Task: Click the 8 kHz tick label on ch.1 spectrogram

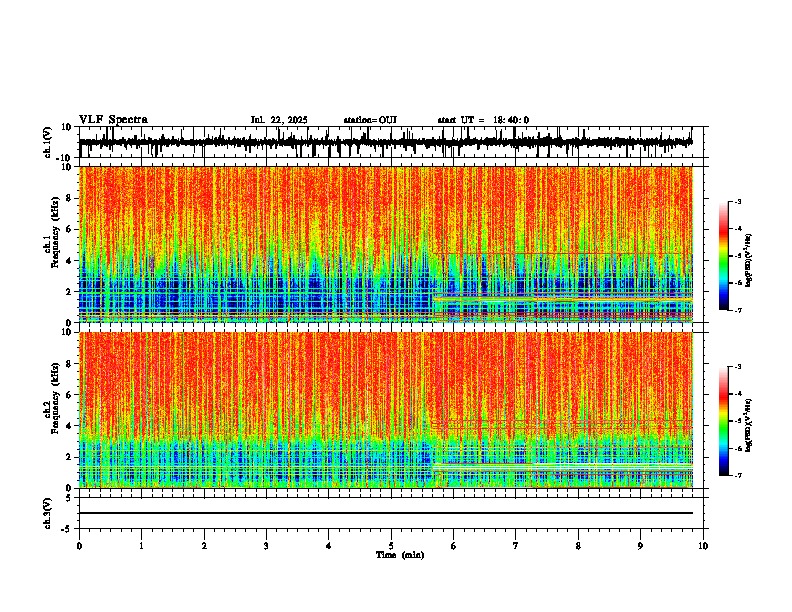Action: point(70,198)
